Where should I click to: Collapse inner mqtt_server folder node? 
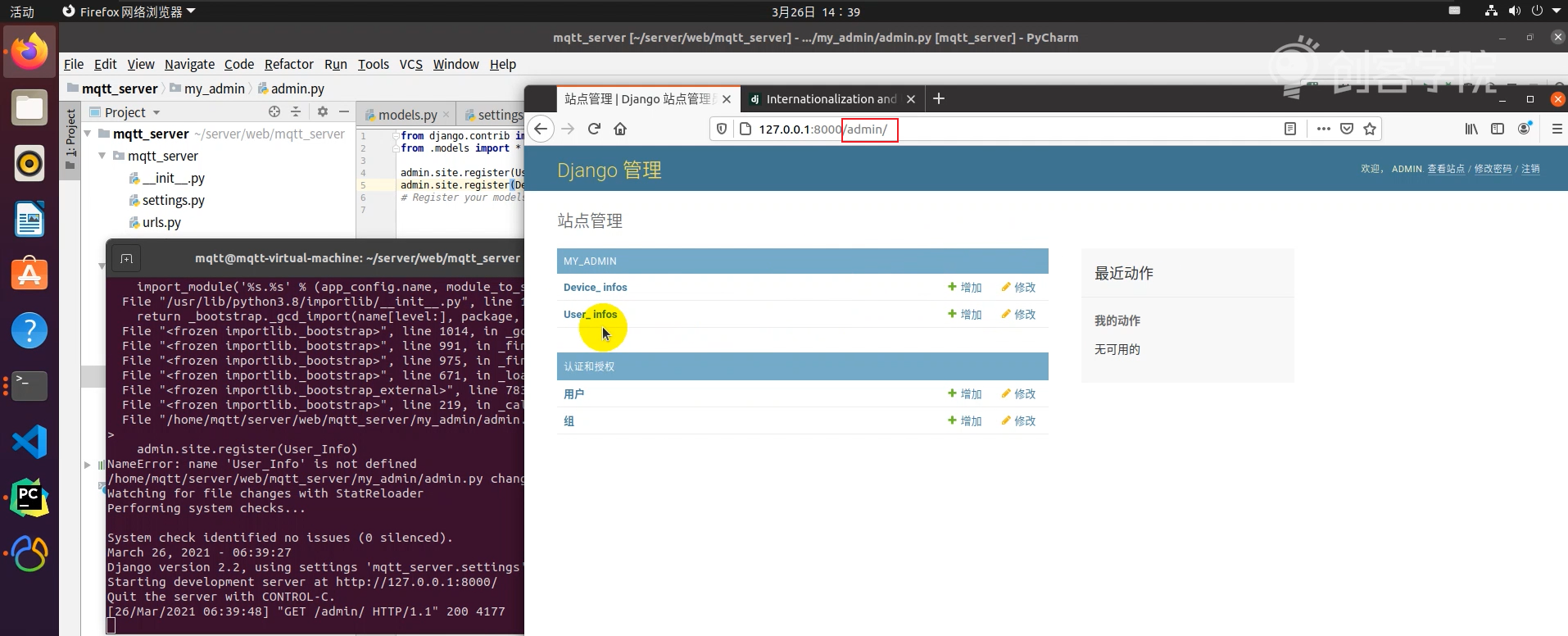pos(102,155)
